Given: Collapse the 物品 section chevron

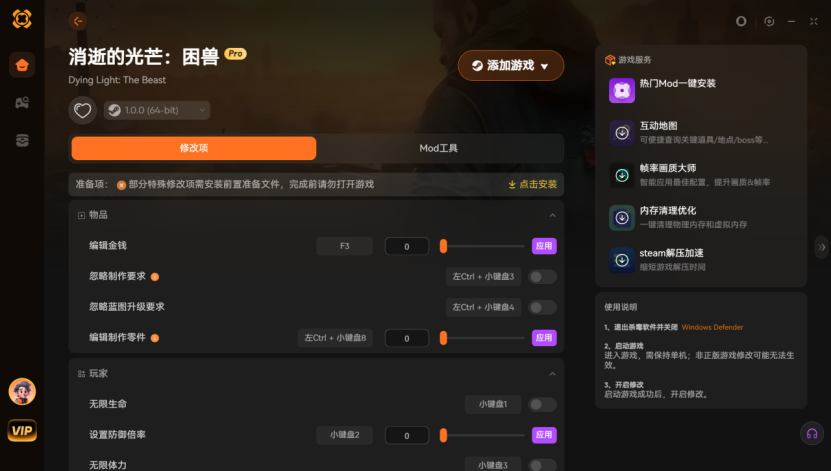Looking at the screenshot, I should pyautogui.click(x=552, y=215).
